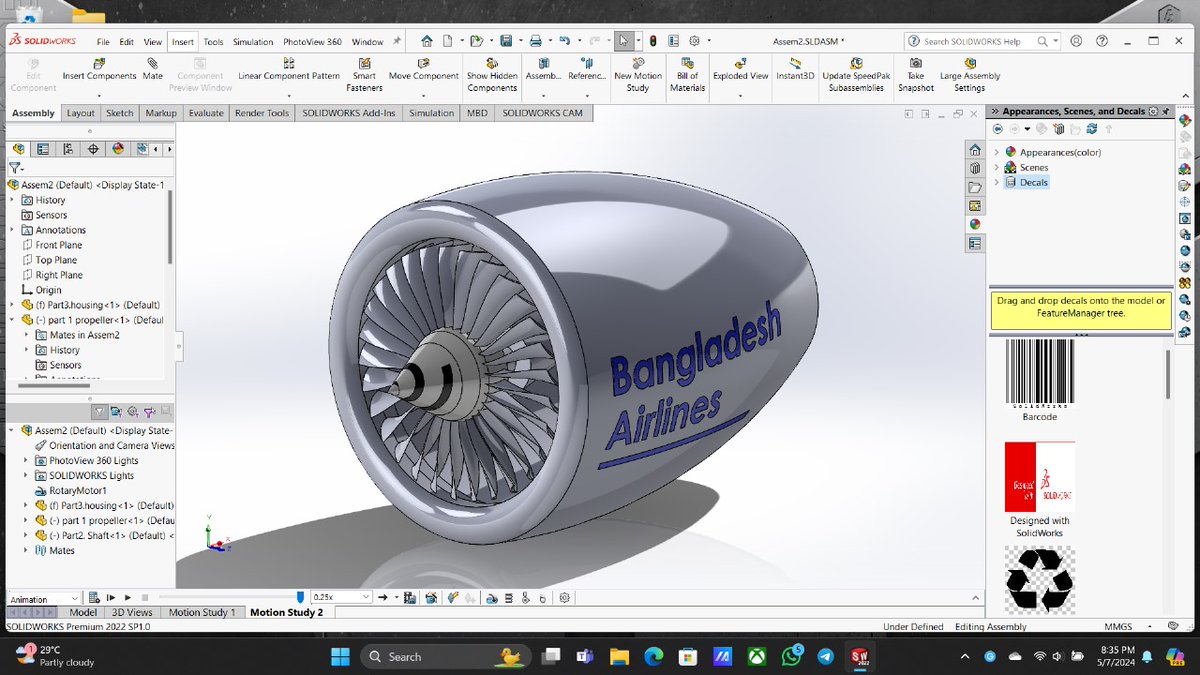
Task: Start a New Motion Study
Action: pyautogui.click(x=637, y=75)
